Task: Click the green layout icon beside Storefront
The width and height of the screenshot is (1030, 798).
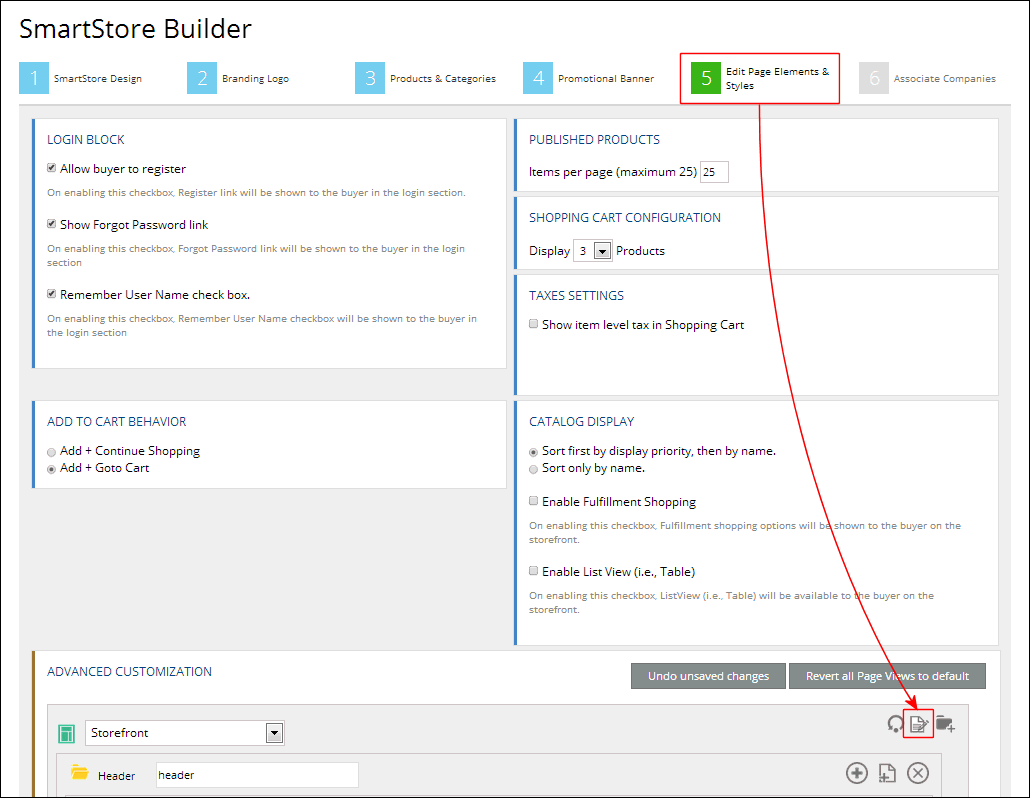Action: tap(67, 734)
